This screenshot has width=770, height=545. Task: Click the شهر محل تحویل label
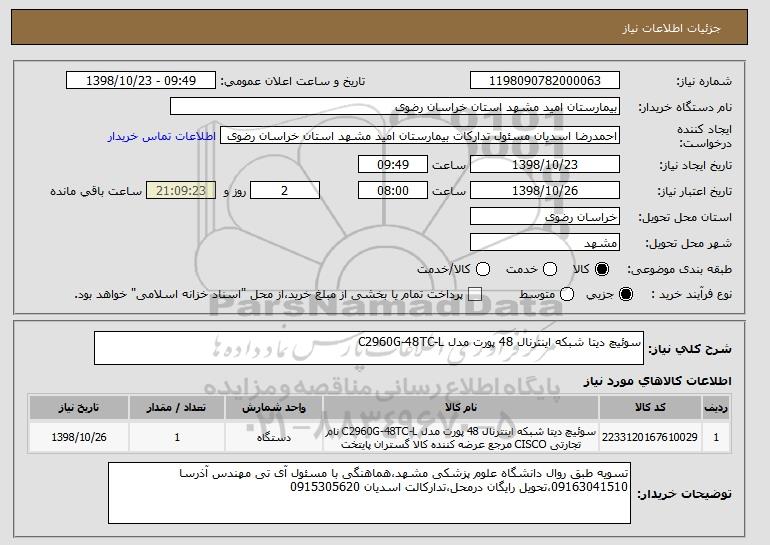pos(688,244)
